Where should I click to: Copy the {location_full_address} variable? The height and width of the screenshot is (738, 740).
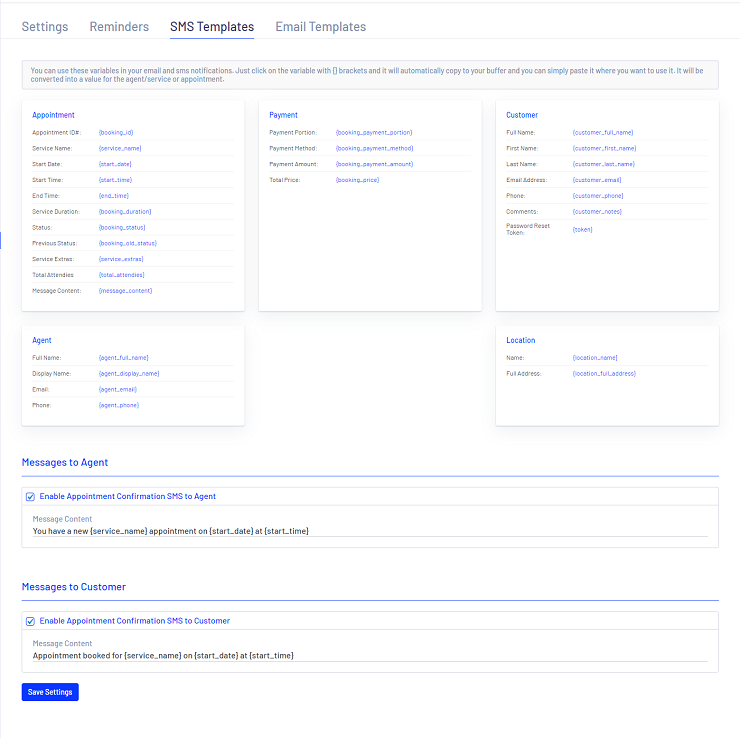click(604, 373)
